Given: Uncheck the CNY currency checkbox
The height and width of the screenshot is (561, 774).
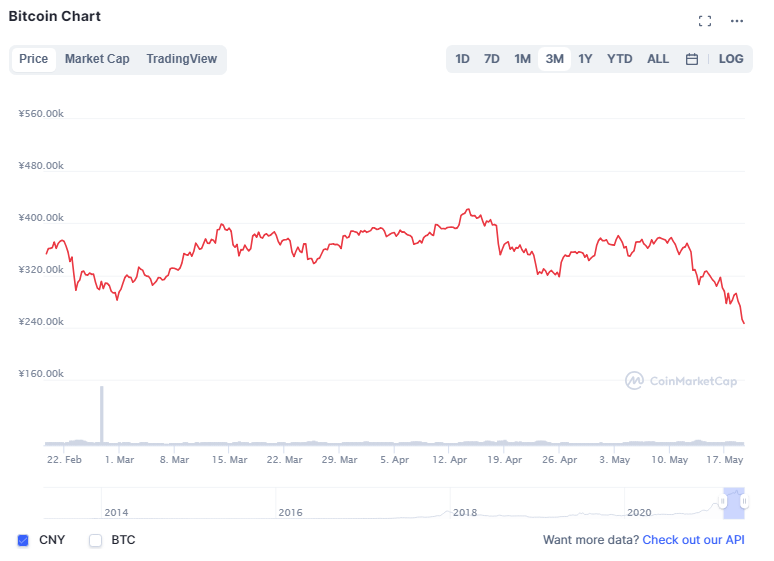Looking at the screenshot, I should (23, 541).
